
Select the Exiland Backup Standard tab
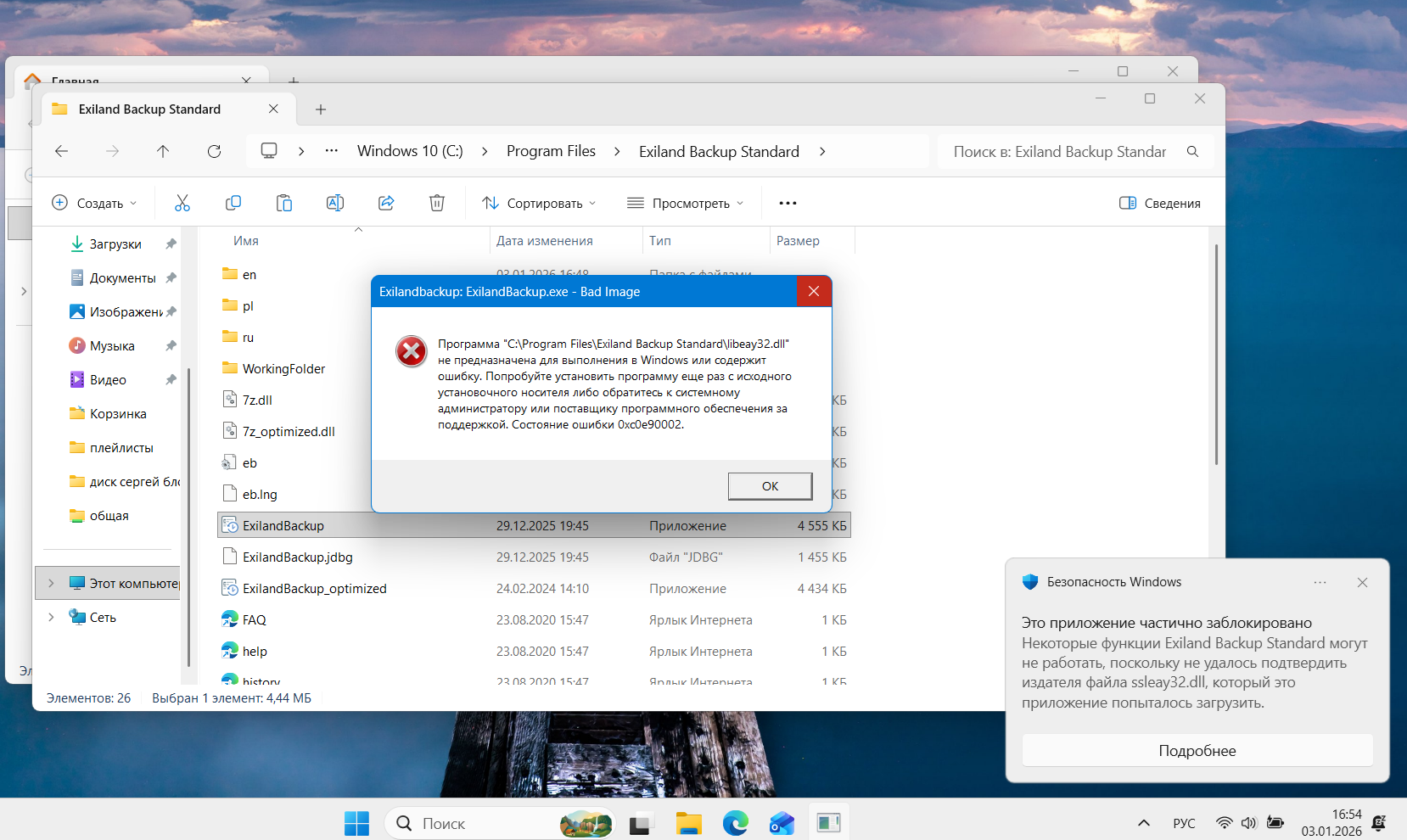pos(150,109)
